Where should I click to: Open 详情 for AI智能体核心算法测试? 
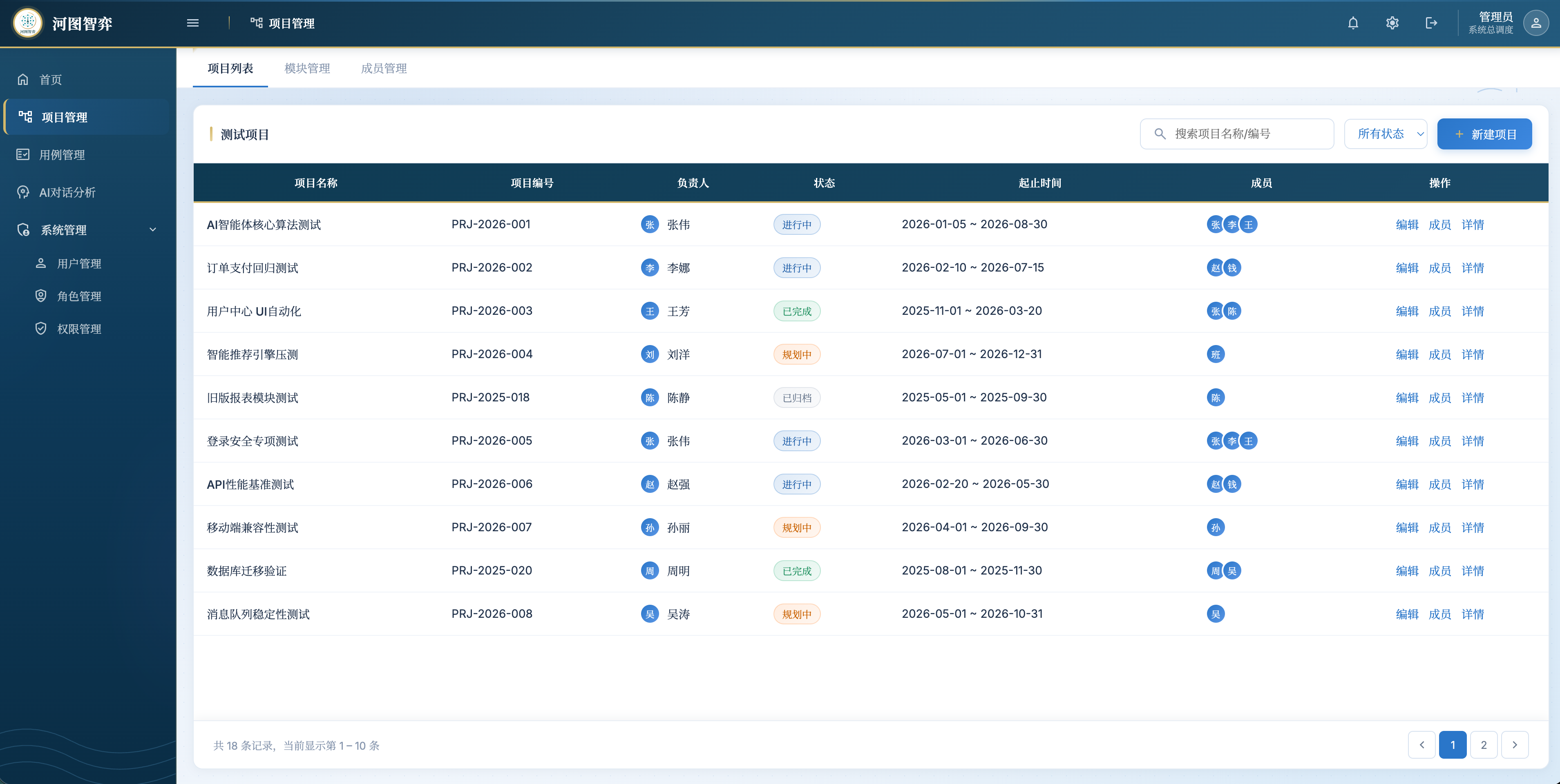click(1473, 225)
